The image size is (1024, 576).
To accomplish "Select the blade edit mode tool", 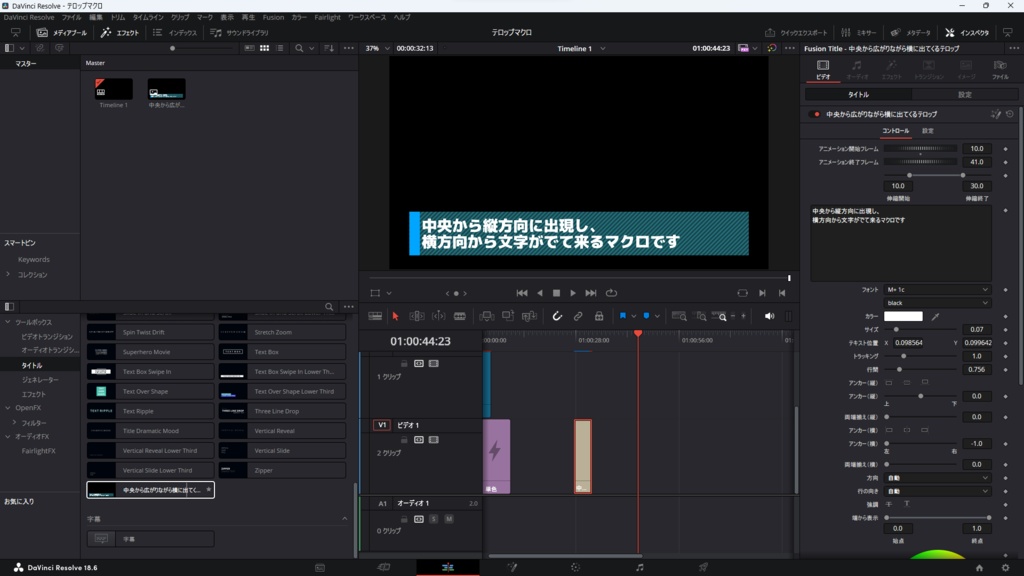I will [x=460, y=316].
